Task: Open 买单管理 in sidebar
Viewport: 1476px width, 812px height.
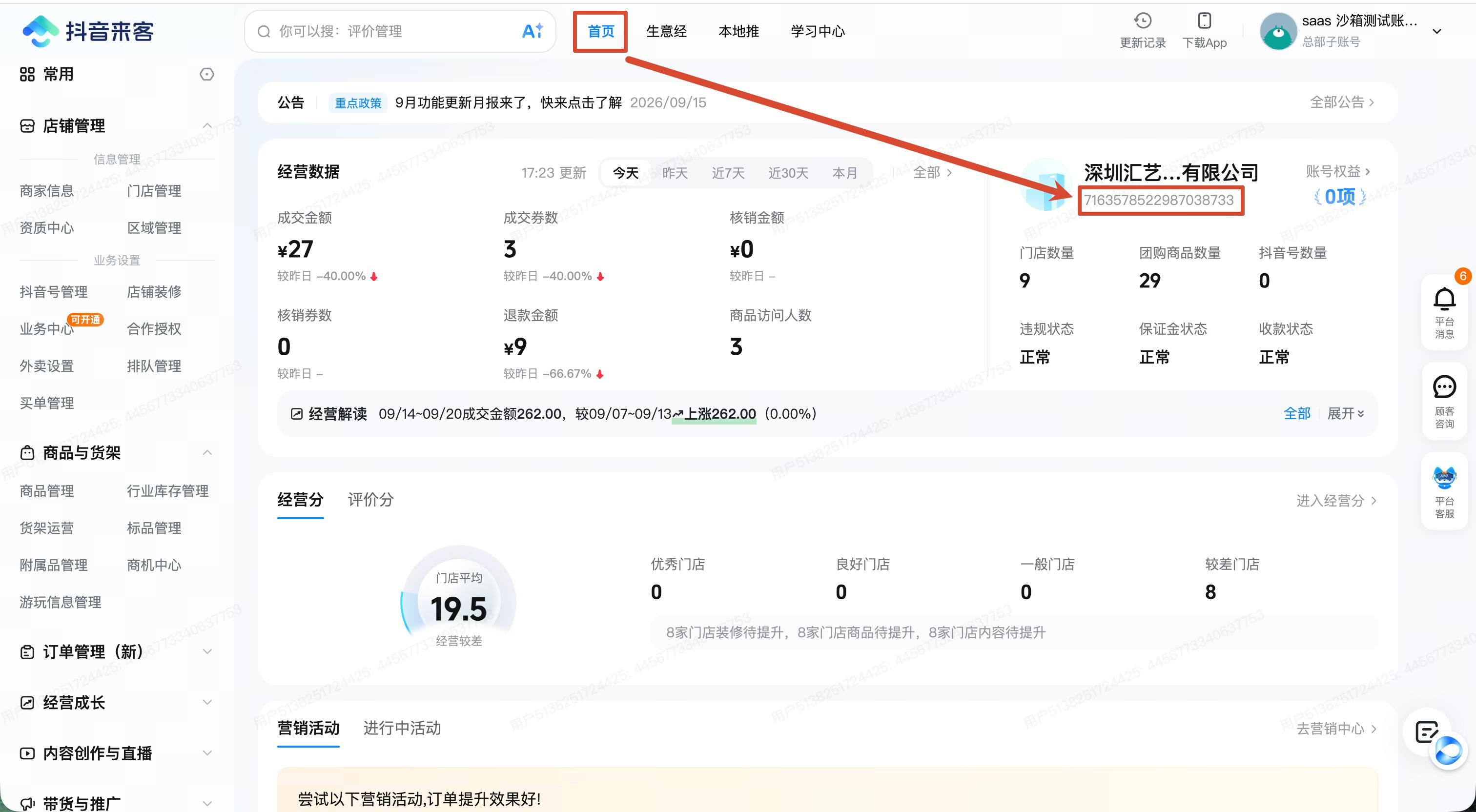Action: click(47, 404)
